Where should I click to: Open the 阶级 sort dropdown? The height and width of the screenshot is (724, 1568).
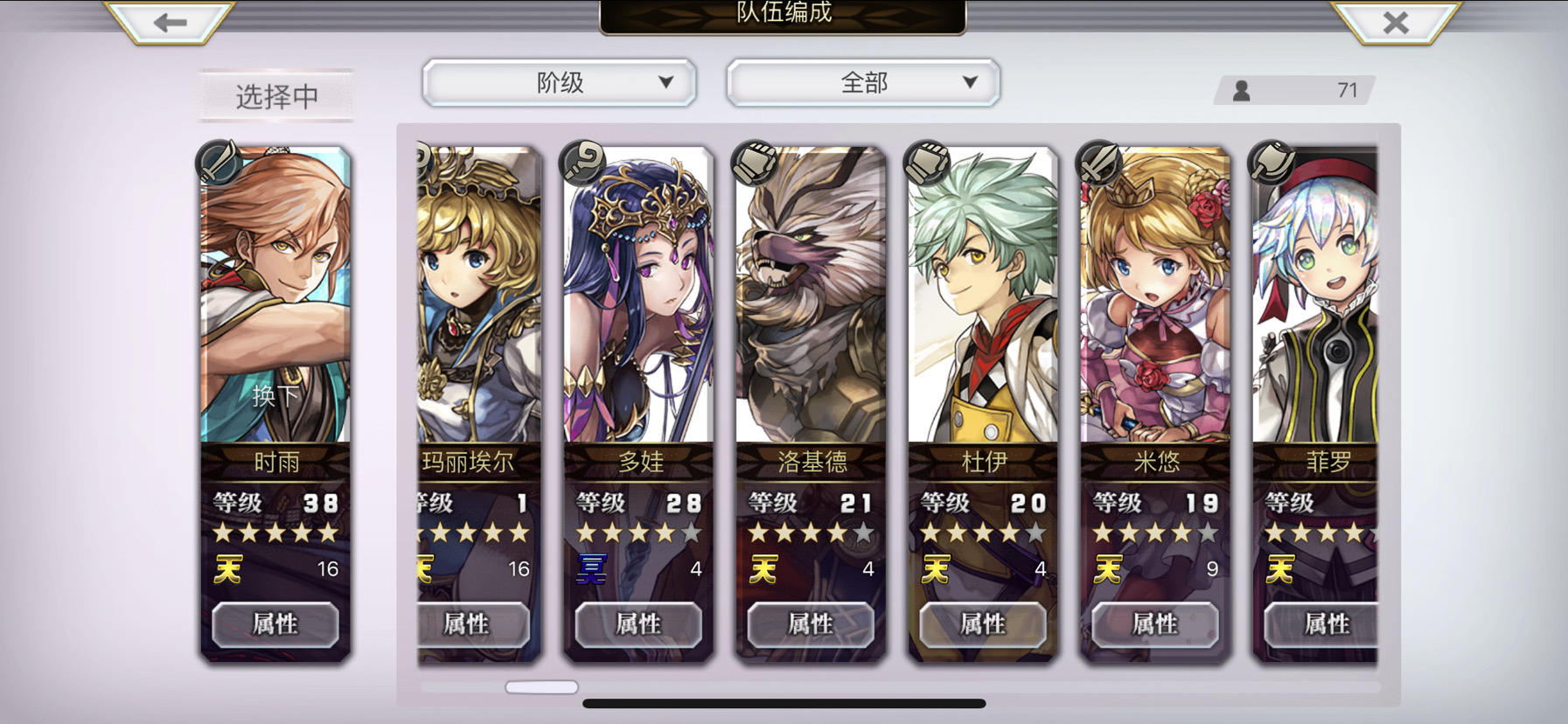(560, 83)
